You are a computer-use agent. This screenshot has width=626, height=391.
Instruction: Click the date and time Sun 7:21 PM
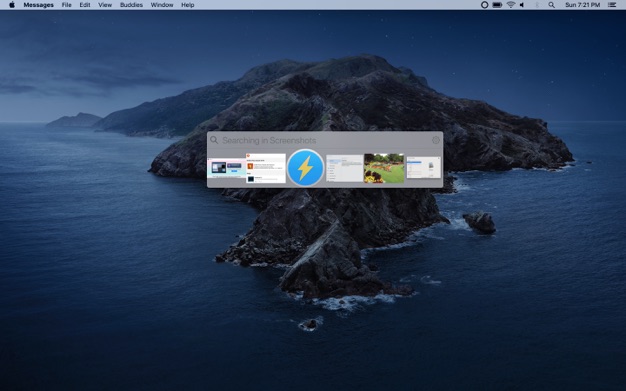[582, 5]
